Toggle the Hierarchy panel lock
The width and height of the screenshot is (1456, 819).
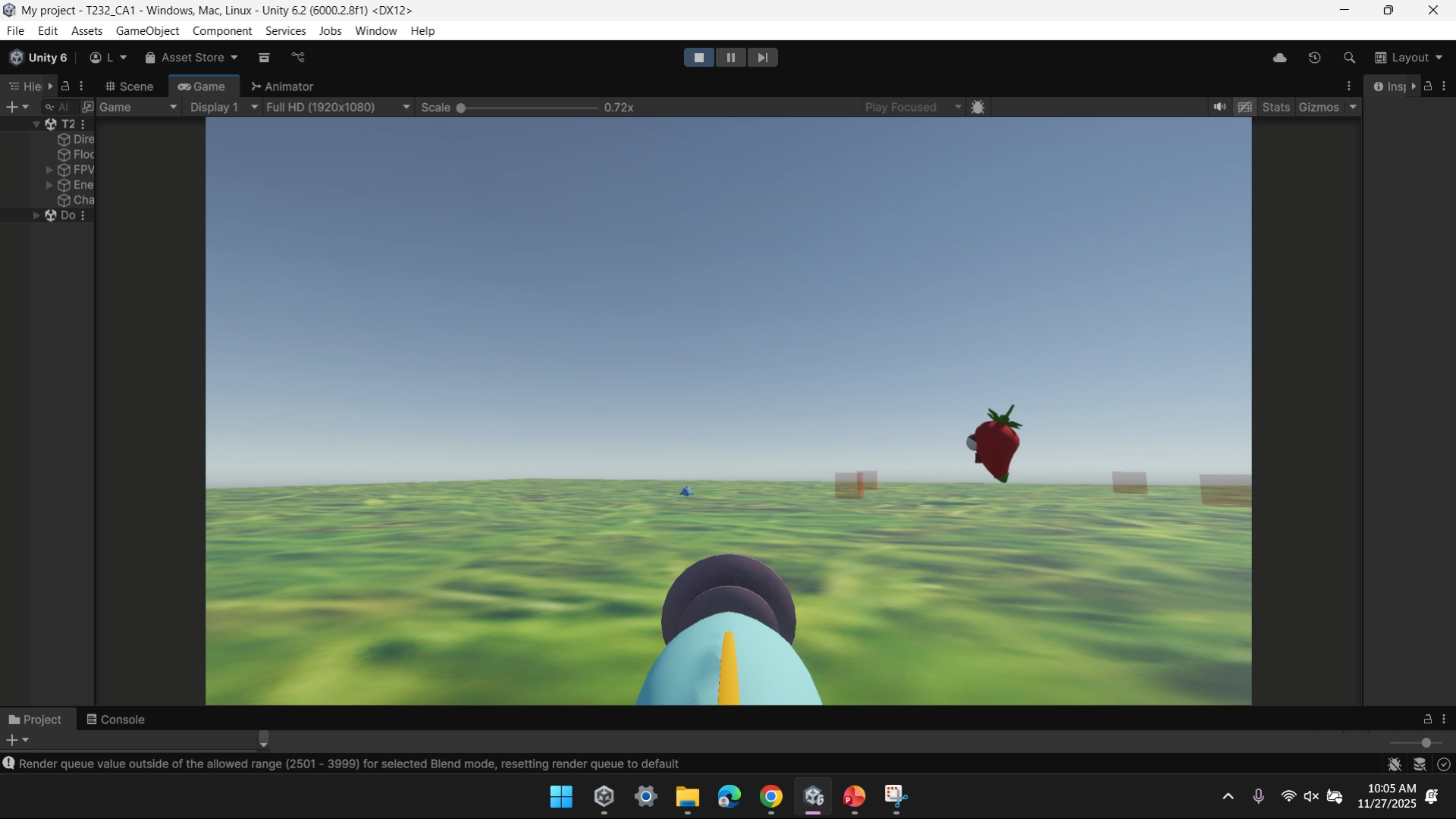click(66, 86)
